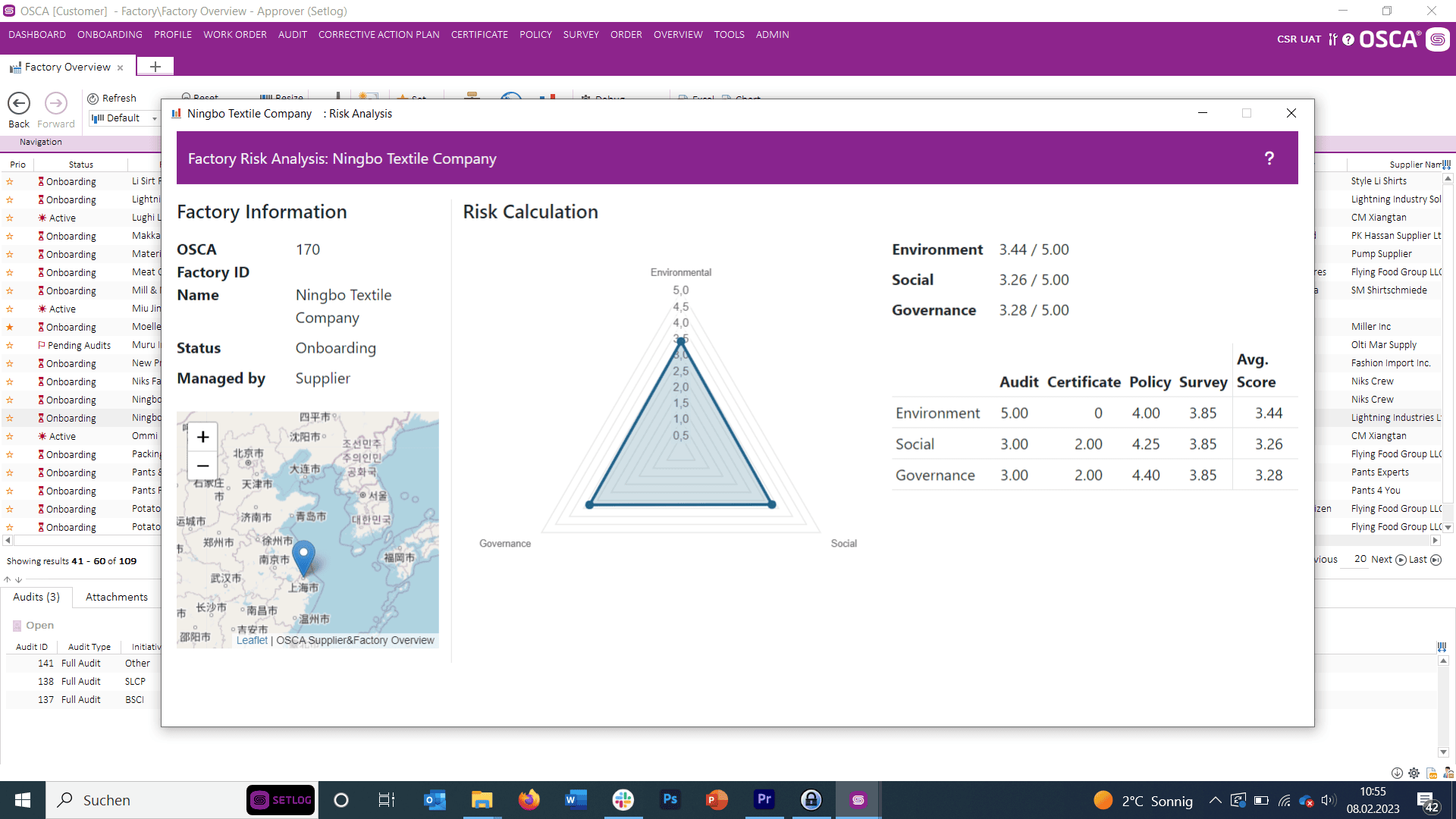This screenshot has height=819, width=1456.
Task: Open the ONBOARDING menu
Action: pyautogui.click(x=110, y=35)
